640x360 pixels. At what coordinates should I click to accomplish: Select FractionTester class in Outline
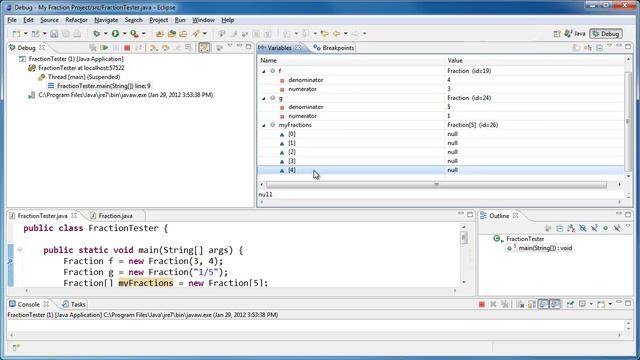point(525,239)
